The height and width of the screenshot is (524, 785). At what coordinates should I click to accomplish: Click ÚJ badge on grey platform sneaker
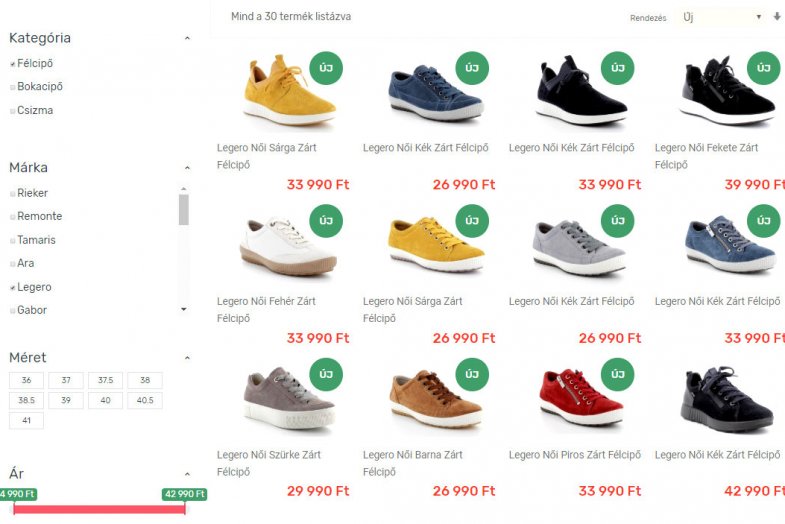pos(326,374)
